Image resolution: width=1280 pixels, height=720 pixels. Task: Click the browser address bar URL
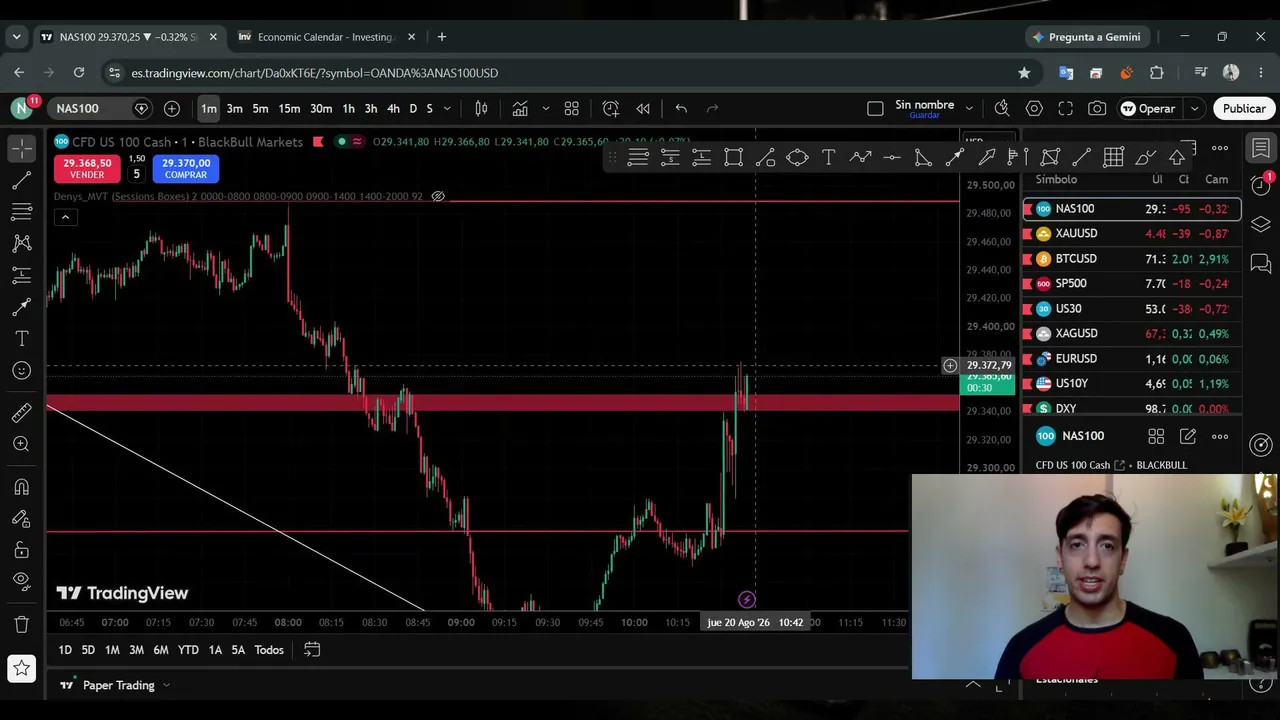(x=315, y=73)
